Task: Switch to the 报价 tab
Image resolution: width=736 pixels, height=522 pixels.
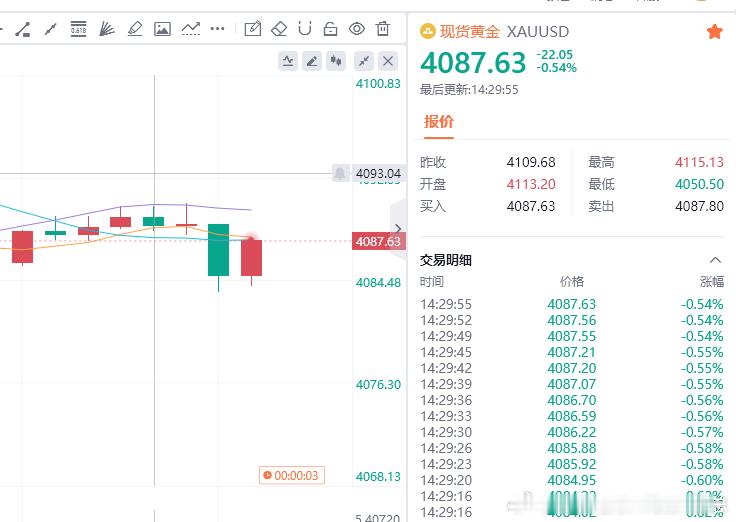Action: (438, 122)
